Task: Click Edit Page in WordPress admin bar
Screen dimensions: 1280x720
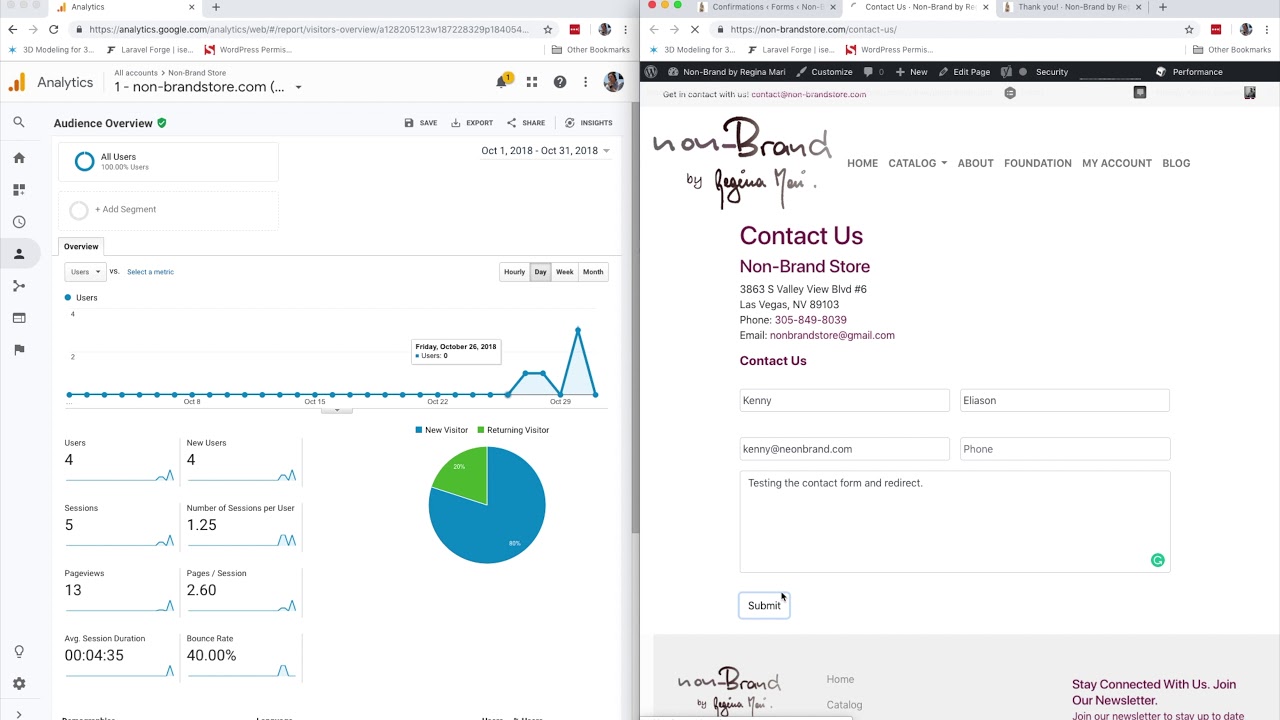Action: (964, 72)
